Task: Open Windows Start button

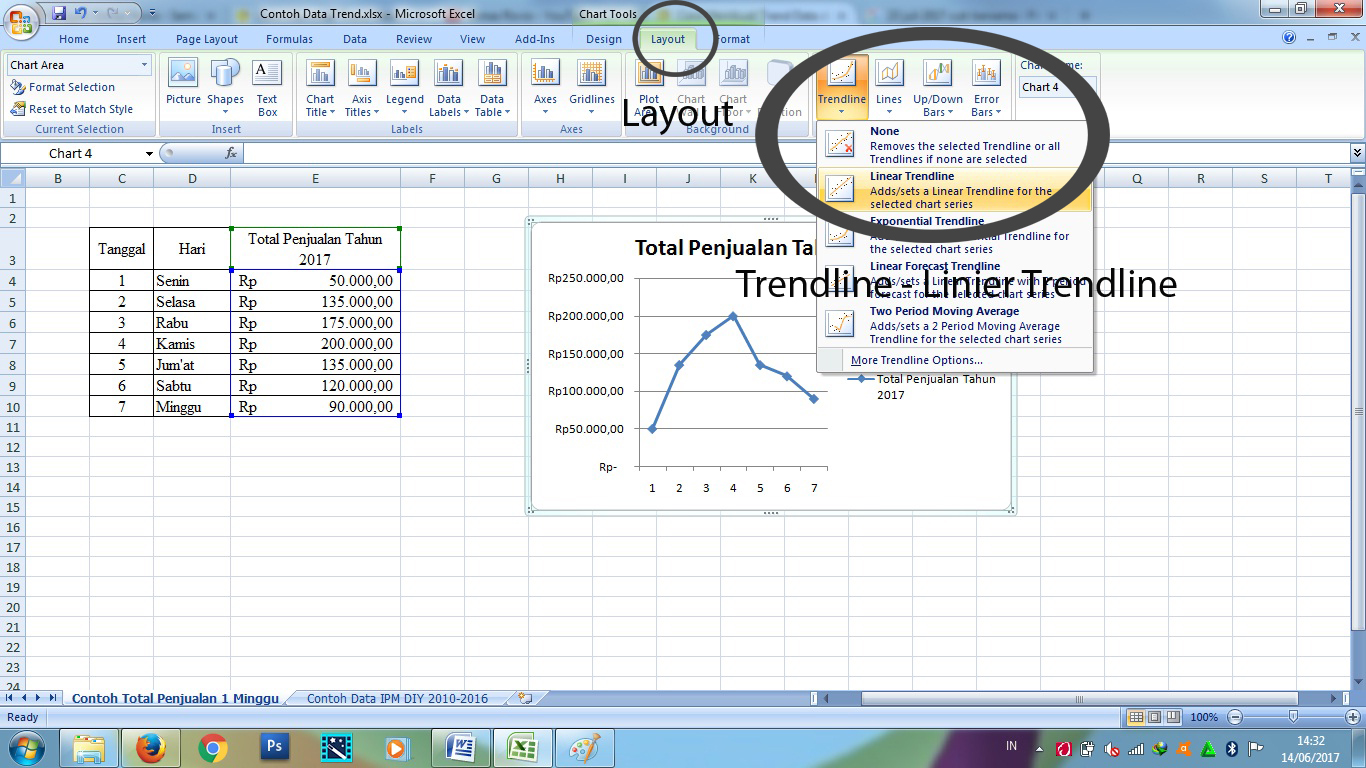Action: click(26, 747)
